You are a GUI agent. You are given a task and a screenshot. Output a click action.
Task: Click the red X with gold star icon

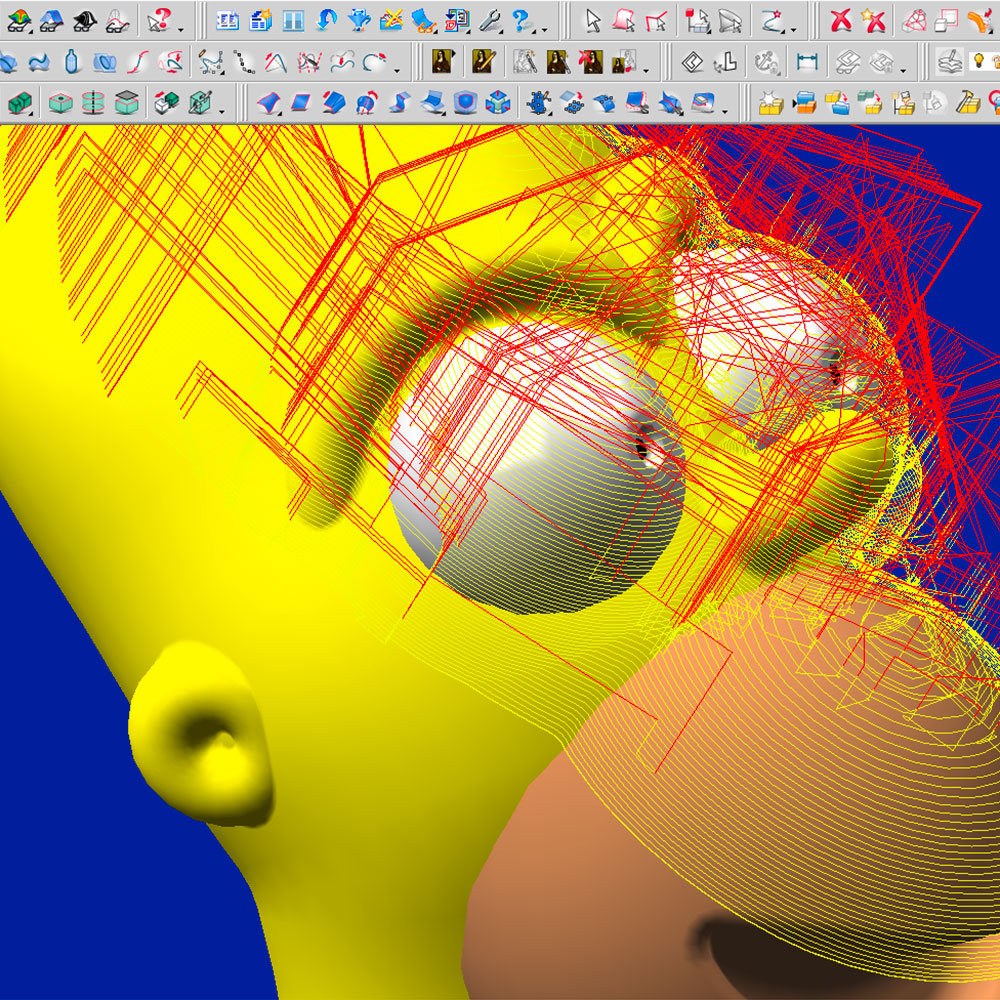click(874, 22)
